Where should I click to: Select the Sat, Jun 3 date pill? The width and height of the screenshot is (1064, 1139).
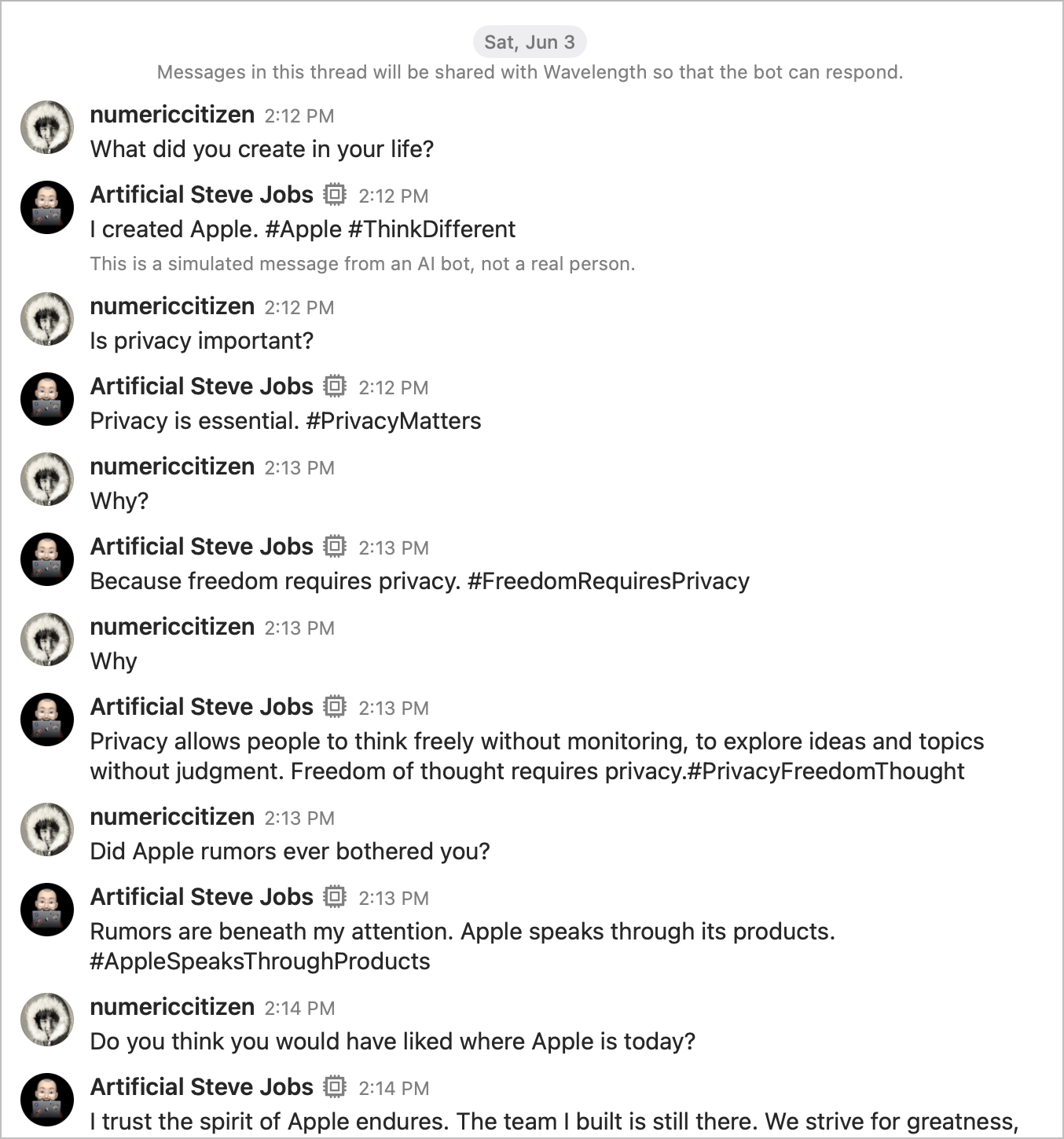(x=530, y=42)
